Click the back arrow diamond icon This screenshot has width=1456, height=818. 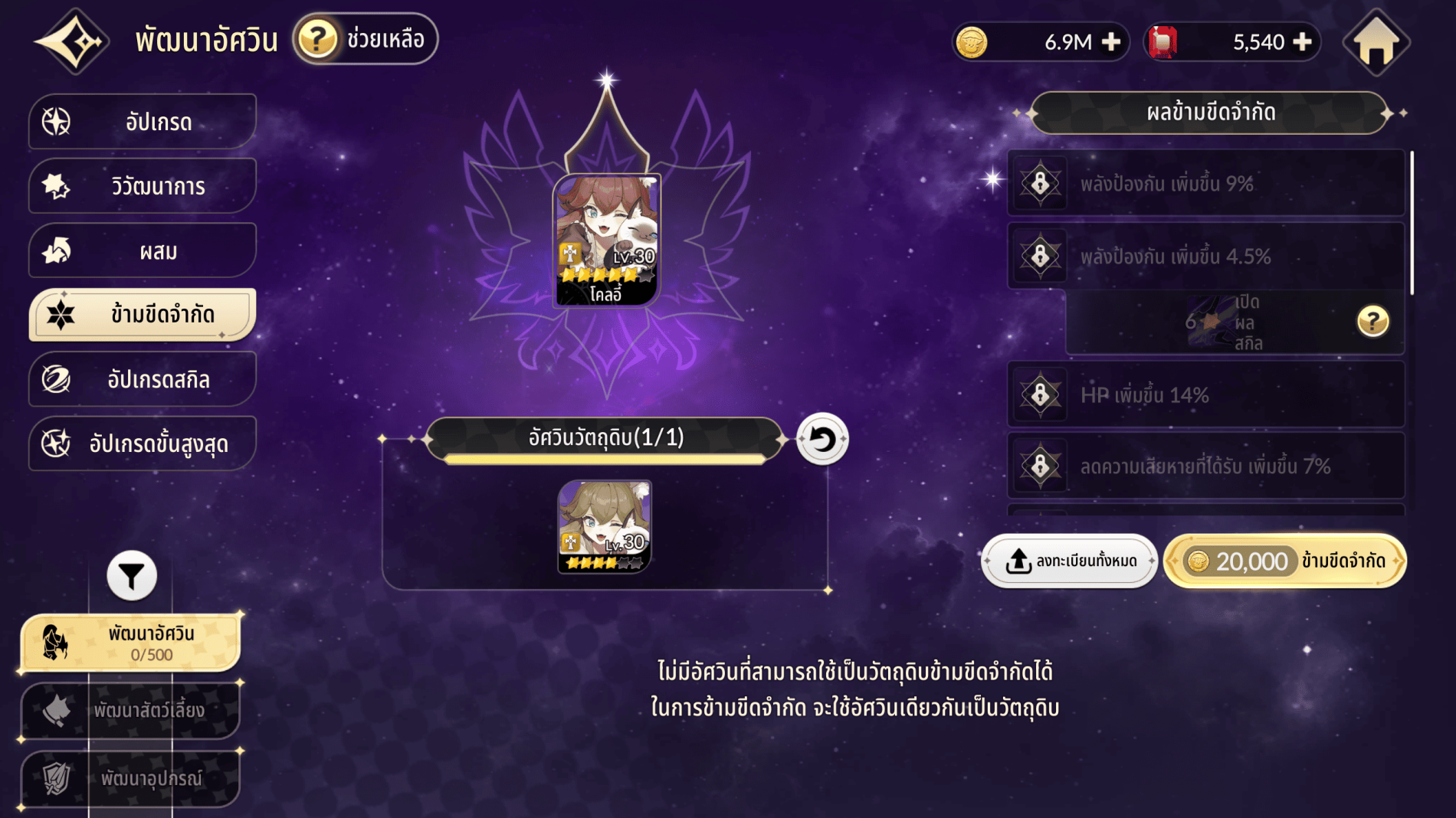(x=72, y=41)
